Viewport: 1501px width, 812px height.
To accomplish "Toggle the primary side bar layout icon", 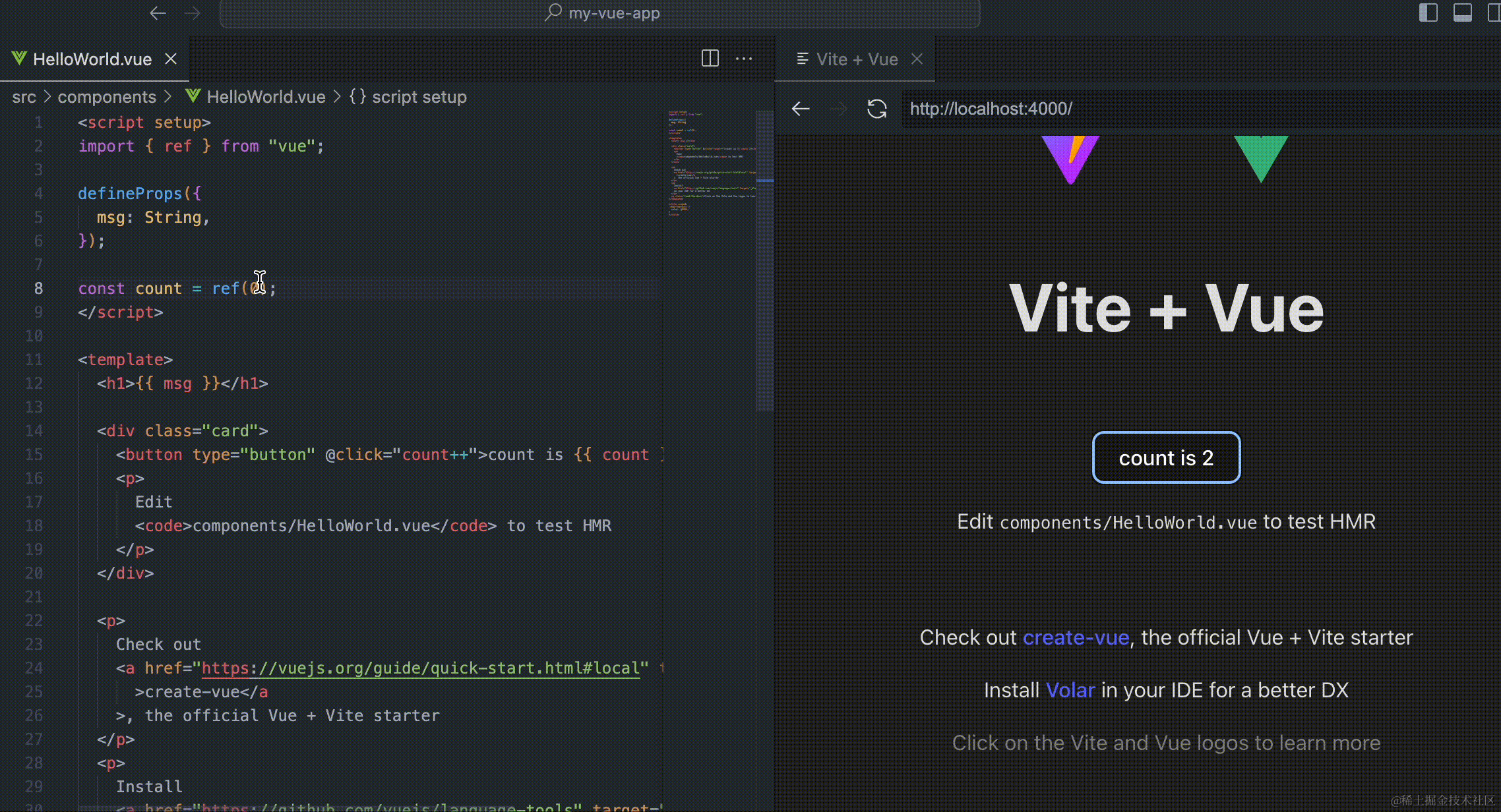I will (x=1428, y=13).
